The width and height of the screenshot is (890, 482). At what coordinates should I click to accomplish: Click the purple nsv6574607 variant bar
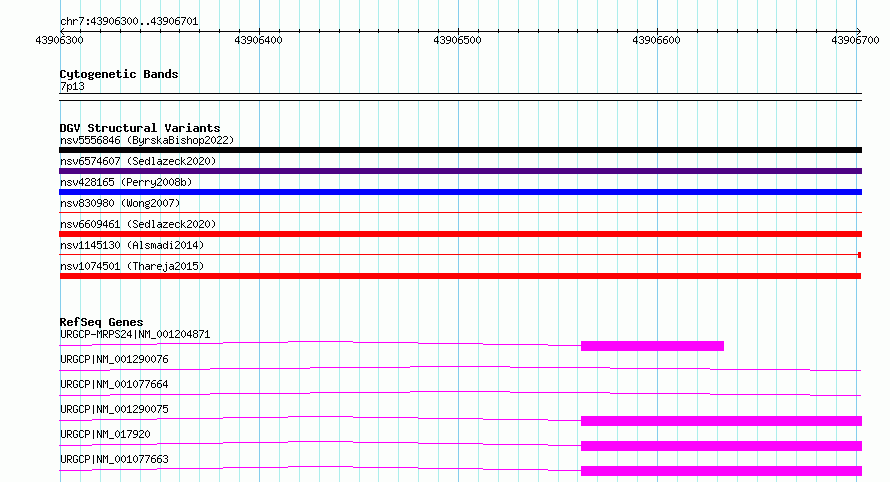(x=460, y=171)
